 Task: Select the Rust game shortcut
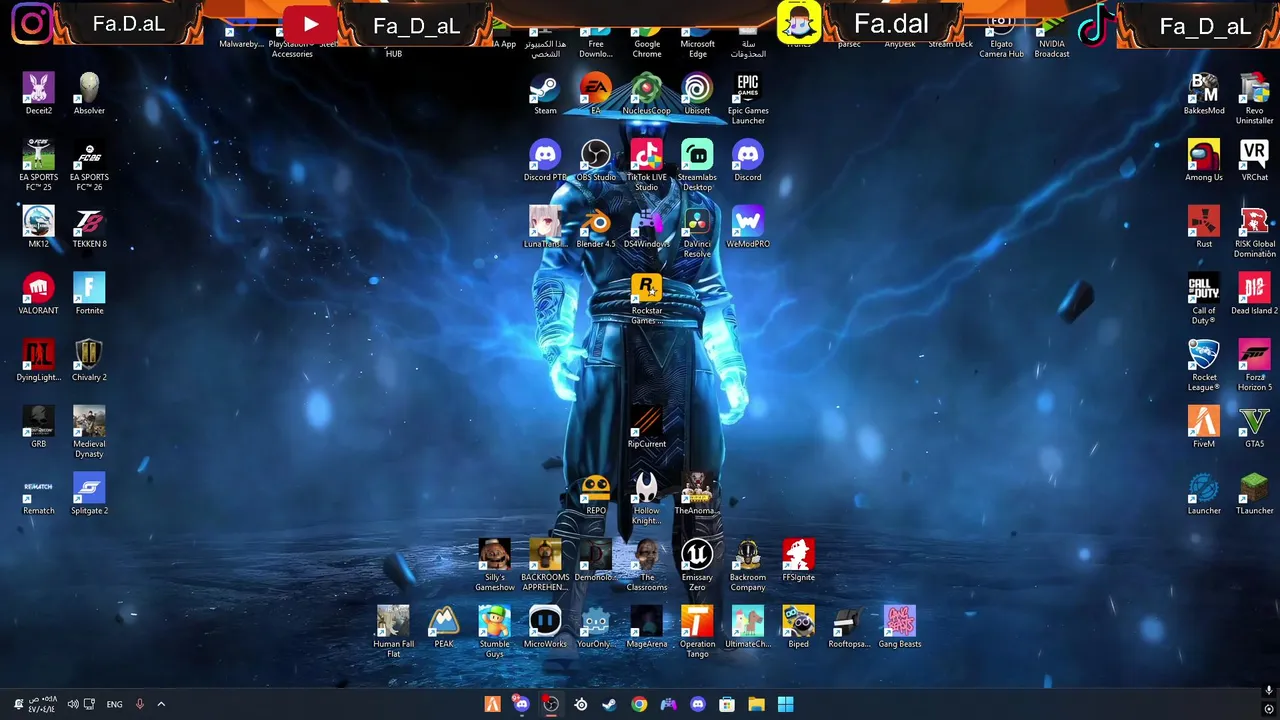[x=1204, y=228]
